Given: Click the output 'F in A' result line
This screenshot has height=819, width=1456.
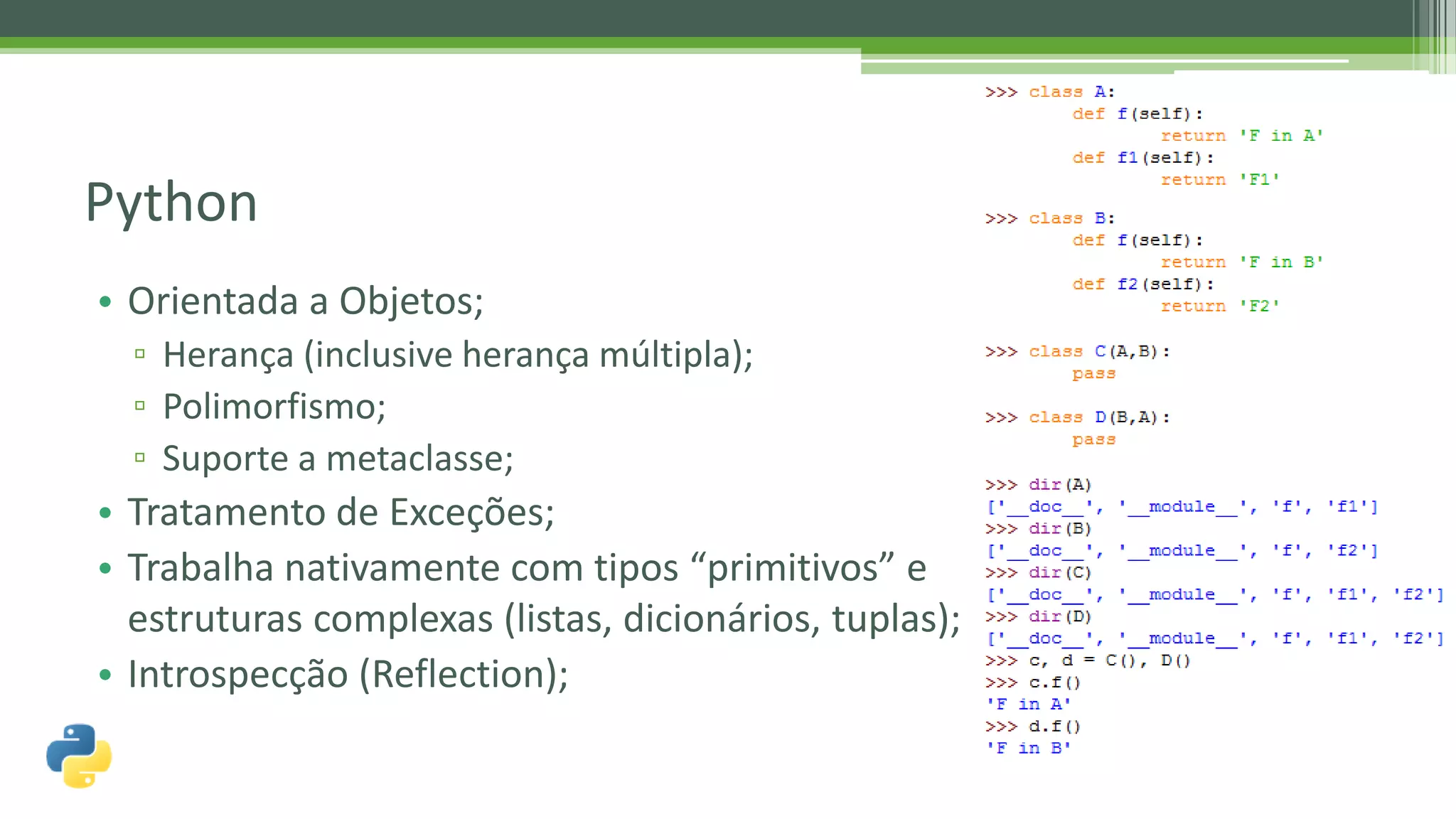Looking at the screenshot, I should click(1029, 705).
